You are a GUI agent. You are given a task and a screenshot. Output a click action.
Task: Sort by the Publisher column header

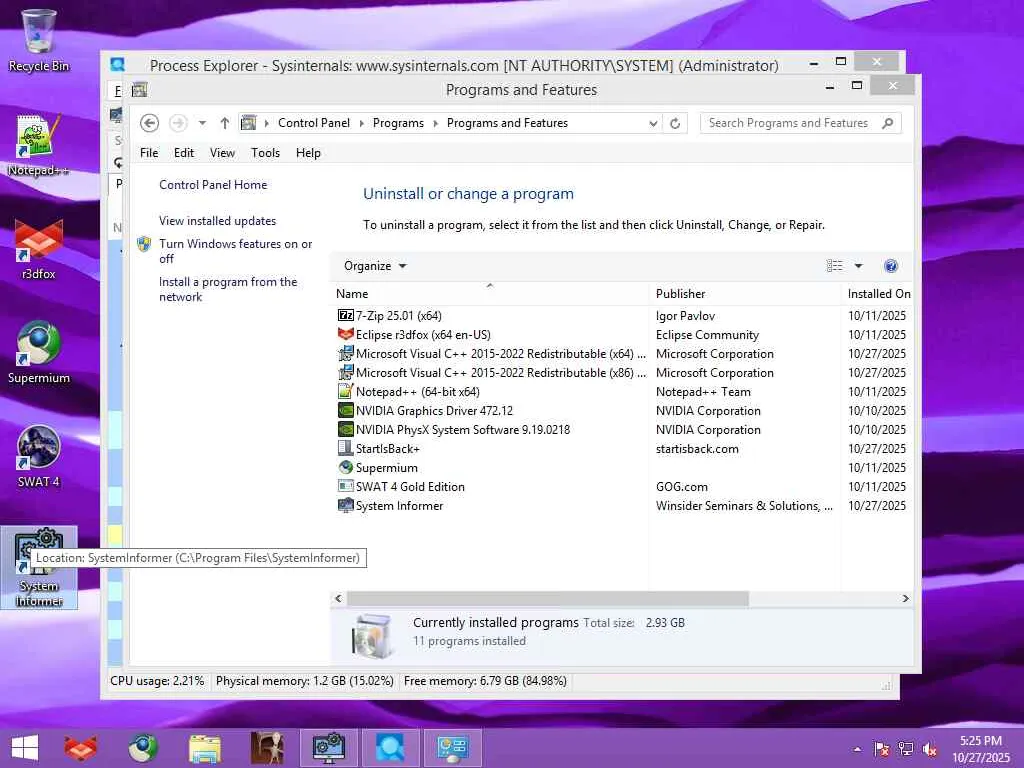(745, 294)
